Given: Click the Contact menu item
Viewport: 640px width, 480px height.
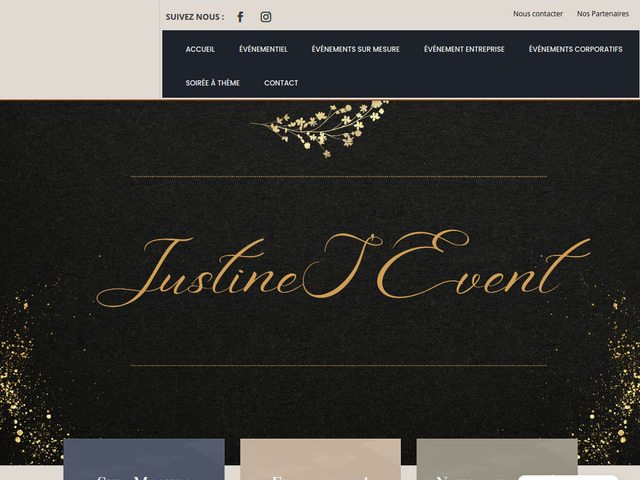Looking at the screenshot, I should (x=281, y=83).
